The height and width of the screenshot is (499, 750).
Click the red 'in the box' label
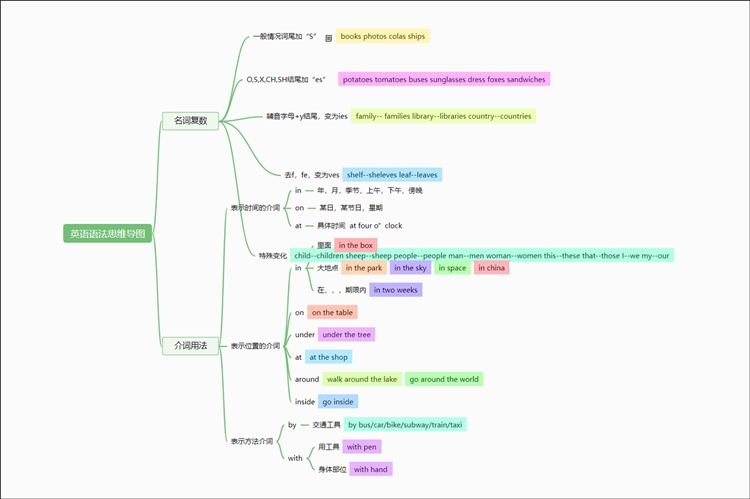tap(355, 245)
